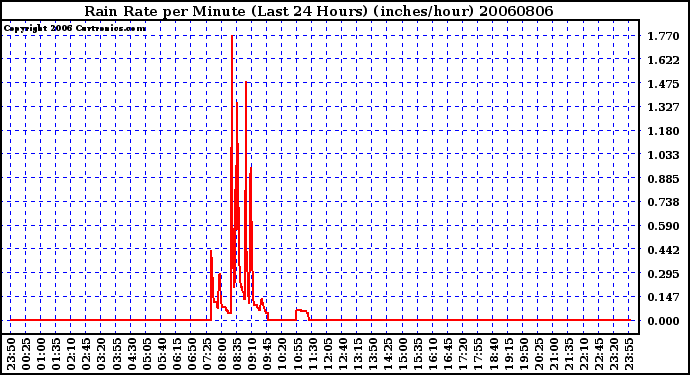
Task: Click the y-axis value 1.180
Action: pyautogui.click(x=663, y=131)
